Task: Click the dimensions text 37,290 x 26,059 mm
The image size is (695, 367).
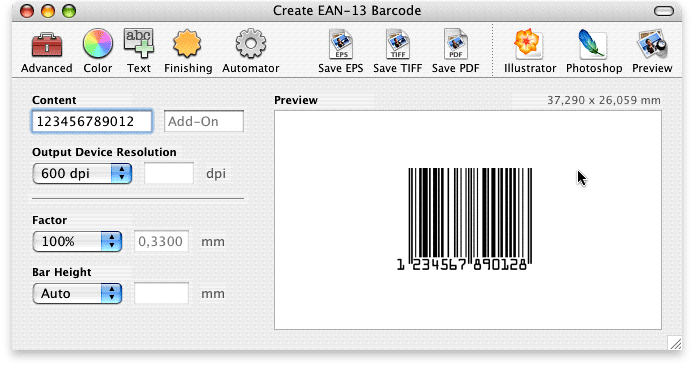Action: [x=604, y=100]
